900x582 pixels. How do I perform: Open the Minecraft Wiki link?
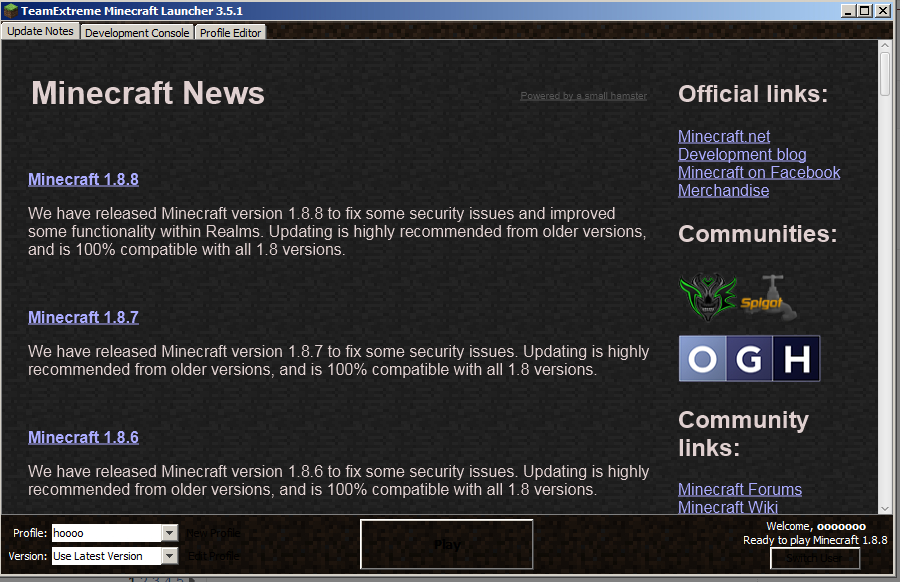point(728,507)
